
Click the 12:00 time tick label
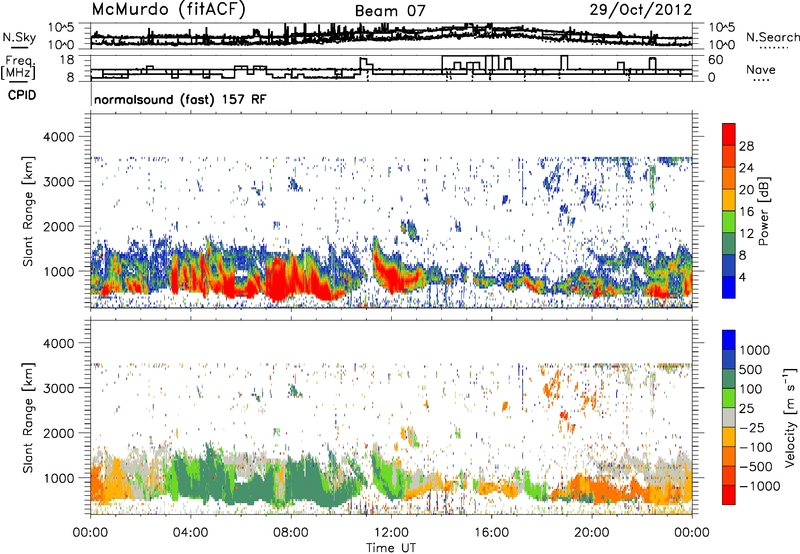(x=391, y=533)
